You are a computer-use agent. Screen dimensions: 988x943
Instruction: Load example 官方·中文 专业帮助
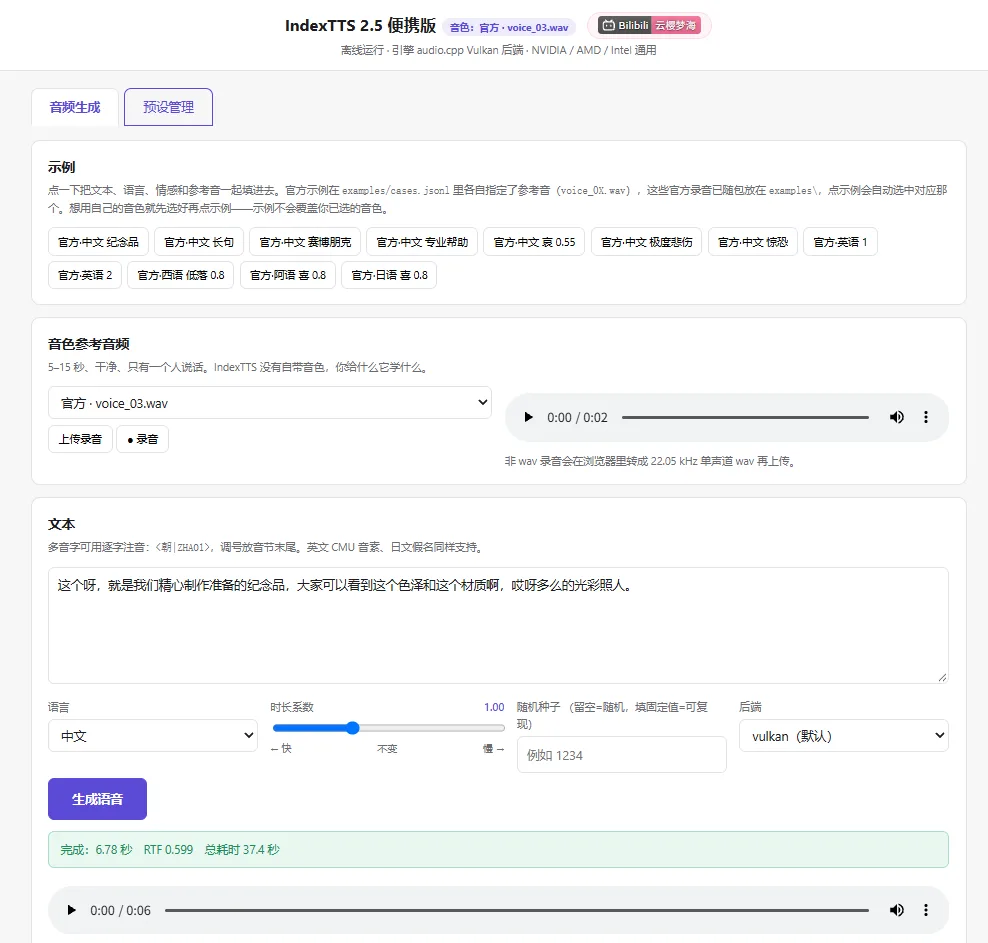(x=422, y=242)
